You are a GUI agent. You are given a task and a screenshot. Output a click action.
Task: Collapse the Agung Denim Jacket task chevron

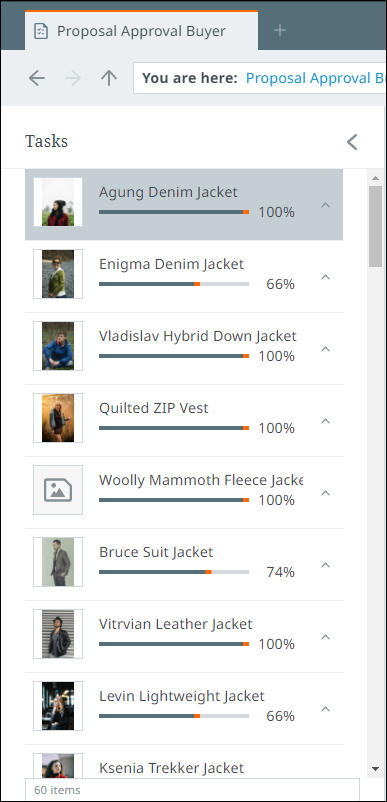tap(325, 205)
